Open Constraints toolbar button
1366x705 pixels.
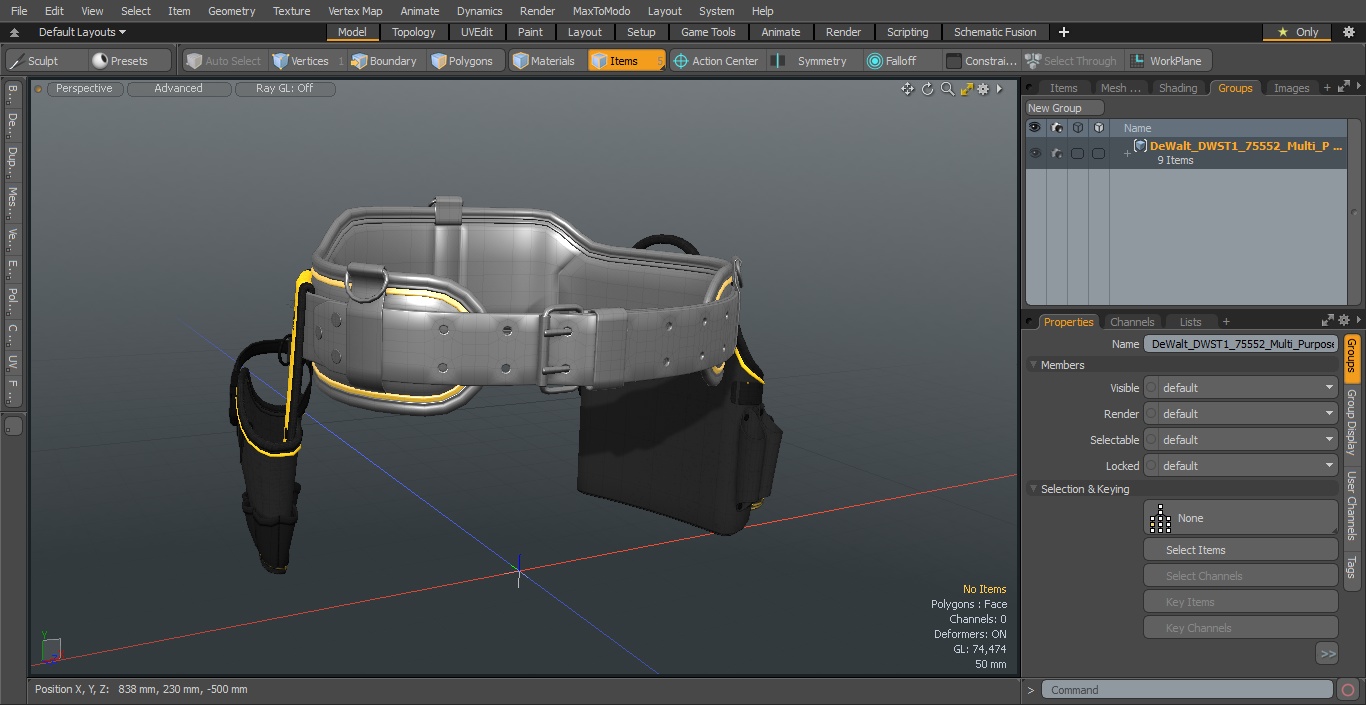click(x=982, y=61)
